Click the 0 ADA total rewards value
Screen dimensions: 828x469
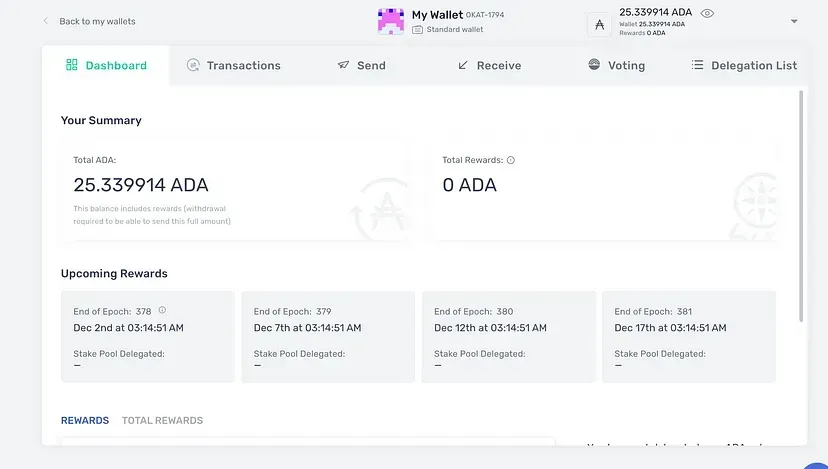pyautogui.click(x=469, y=185)
